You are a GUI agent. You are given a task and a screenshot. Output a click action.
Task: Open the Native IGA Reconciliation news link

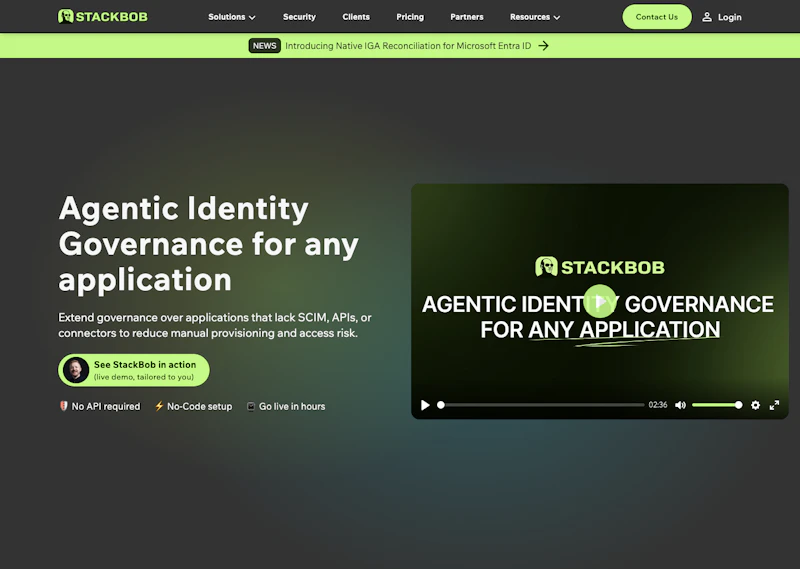click(x=408, y=46)
